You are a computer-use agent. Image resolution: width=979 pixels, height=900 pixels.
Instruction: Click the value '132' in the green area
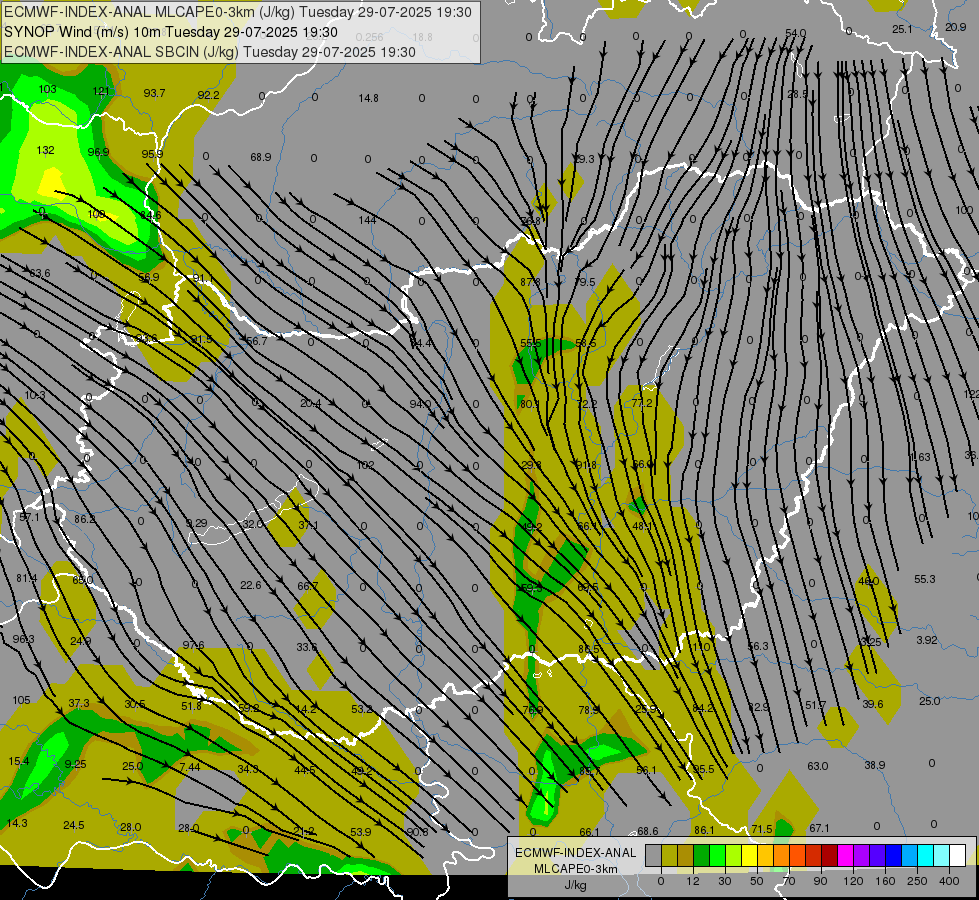coord(46,150)
